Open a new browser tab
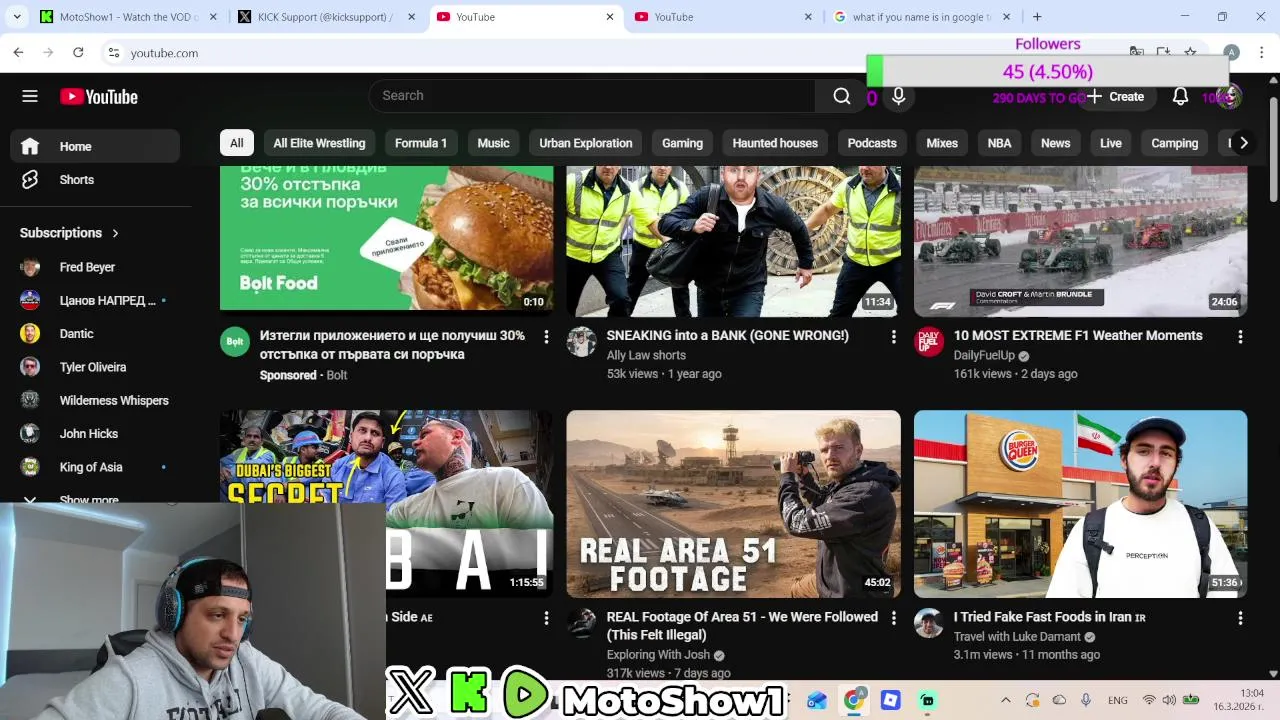The image size is (1280, 720). coord(1037,17)
